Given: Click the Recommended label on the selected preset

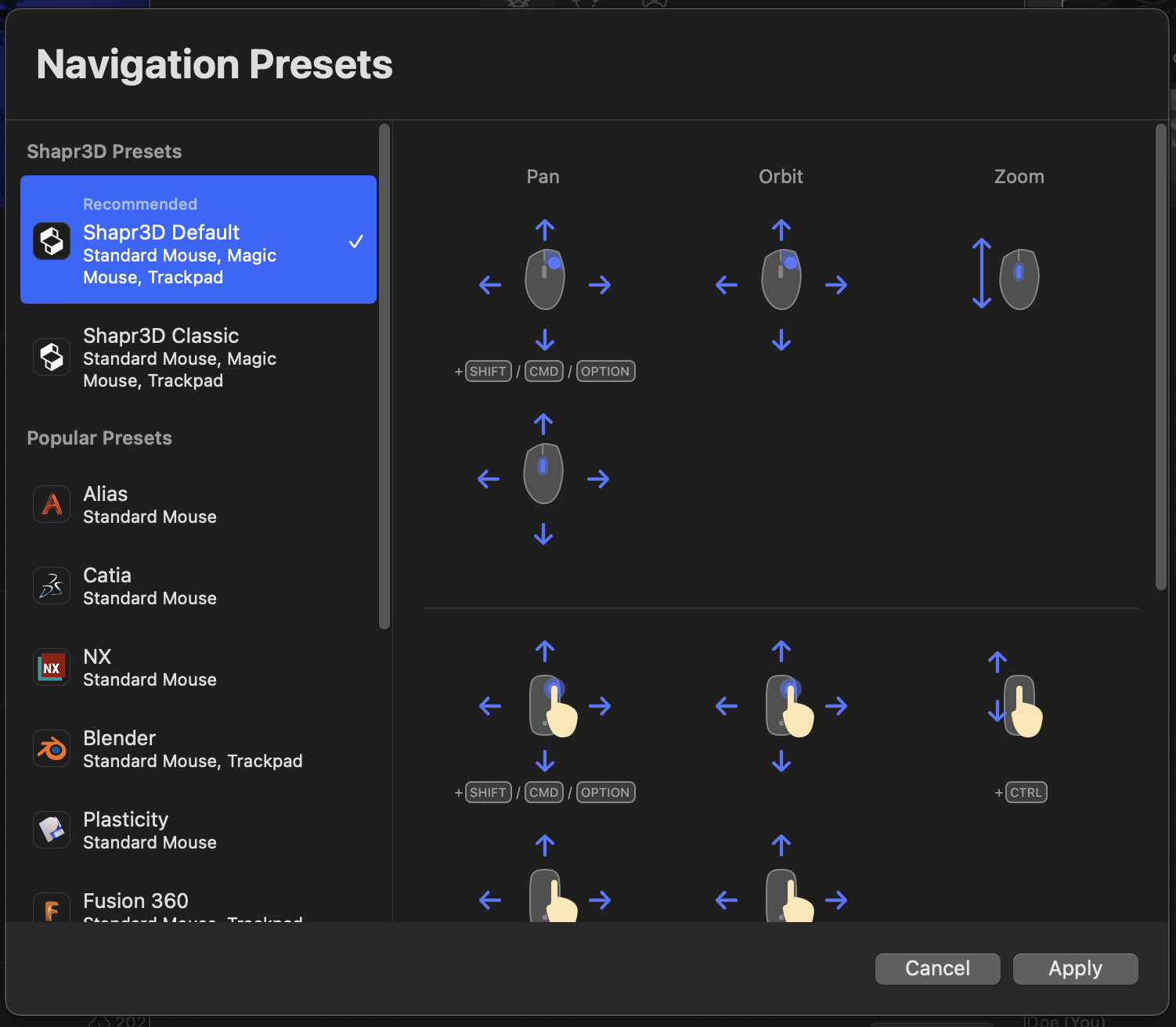Looking at the screenshot, I should pyautogui.click(x=140, y=204).
